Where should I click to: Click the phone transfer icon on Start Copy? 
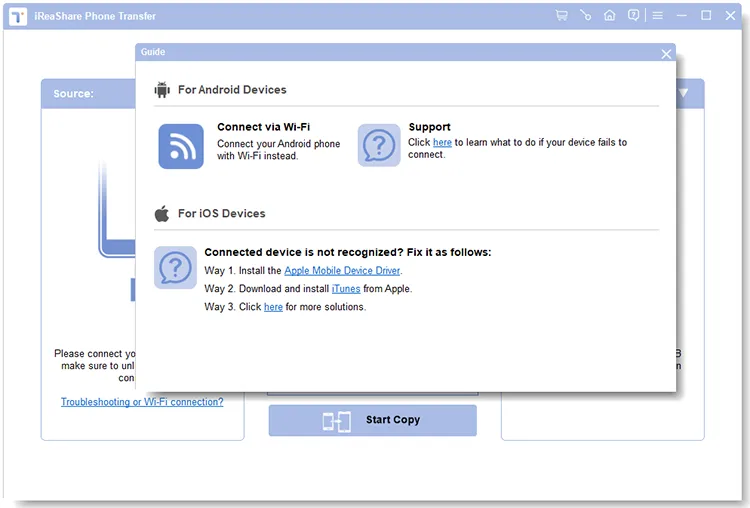(337, 421)
